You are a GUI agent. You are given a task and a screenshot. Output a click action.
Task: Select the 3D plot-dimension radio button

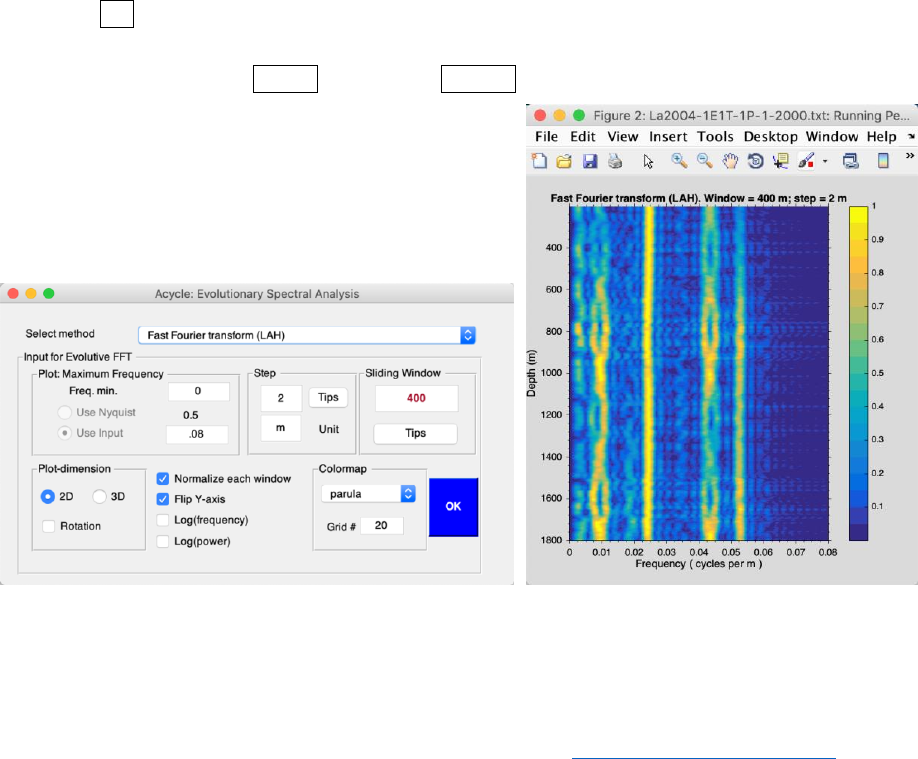pos(100,496)
